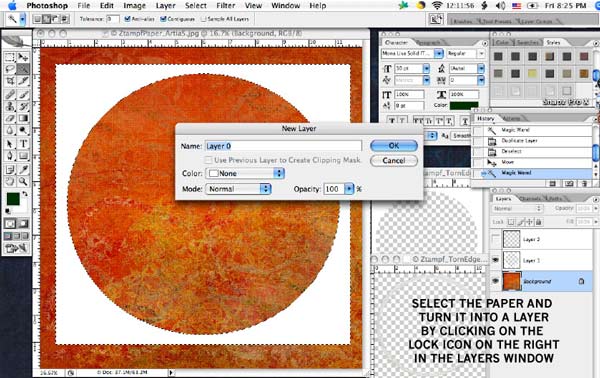Select the Magic Wand tool in toolbox
The width and height of the screenshot is (600, 378).
23,69
